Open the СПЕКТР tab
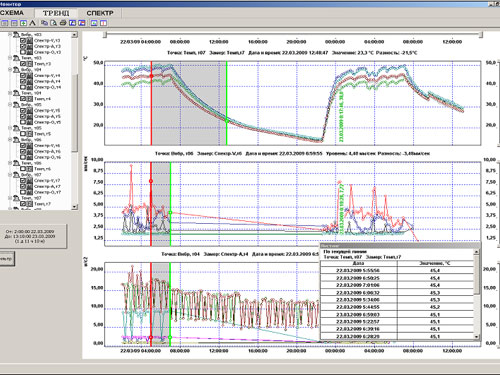This screenshot has width=500, height=375. (100, 13)
